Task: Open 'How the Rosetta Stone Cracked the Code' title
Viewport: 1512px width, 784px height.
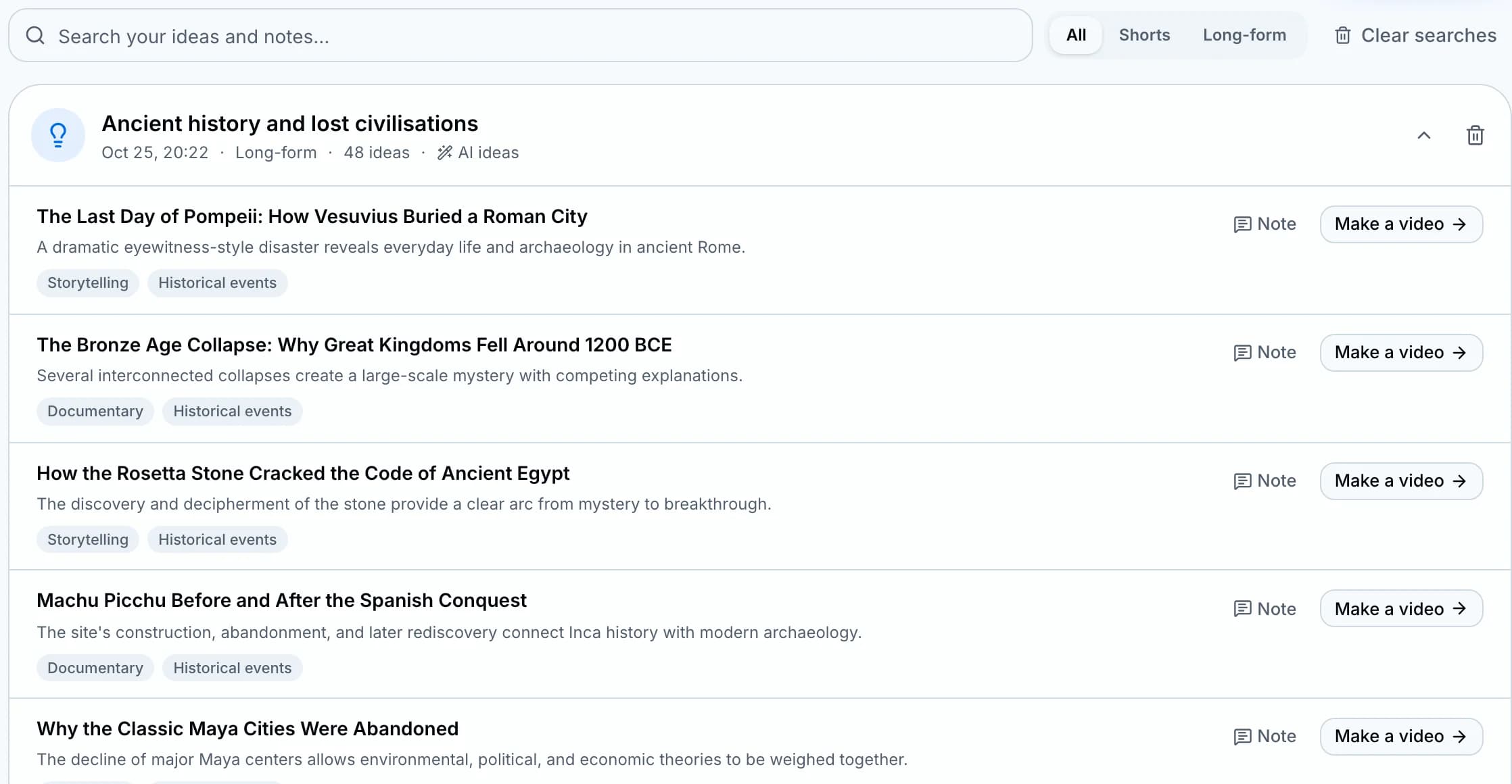Action: (x=303, y=473)
